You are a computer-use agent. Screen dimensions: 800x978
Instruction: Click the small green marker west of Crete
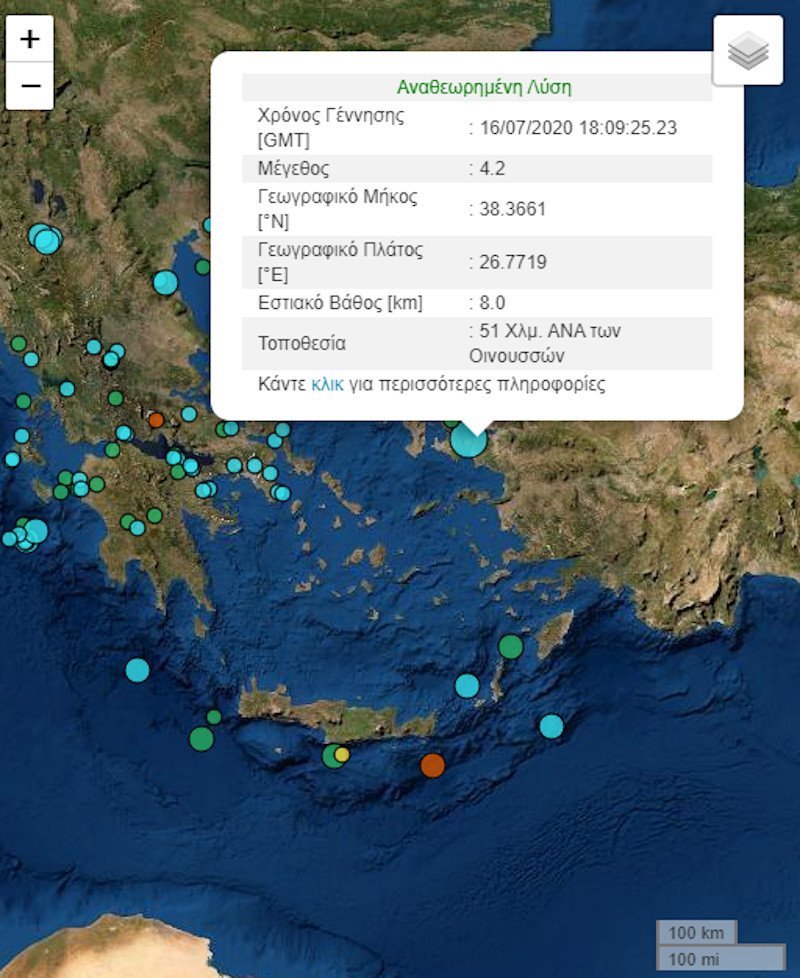[x=214, y=717]
